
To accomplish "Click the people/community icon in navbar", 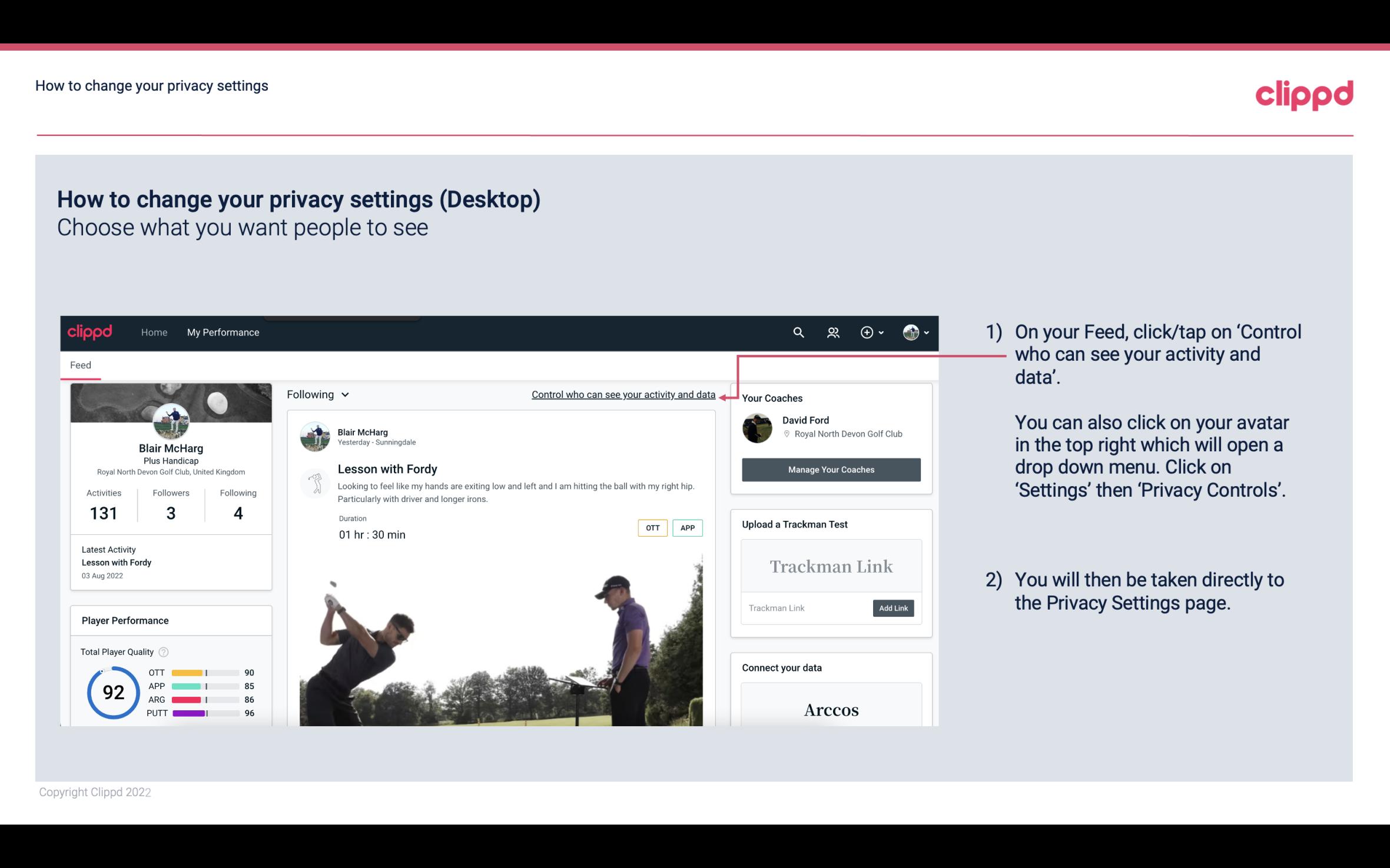I will [x=832, y=331].
